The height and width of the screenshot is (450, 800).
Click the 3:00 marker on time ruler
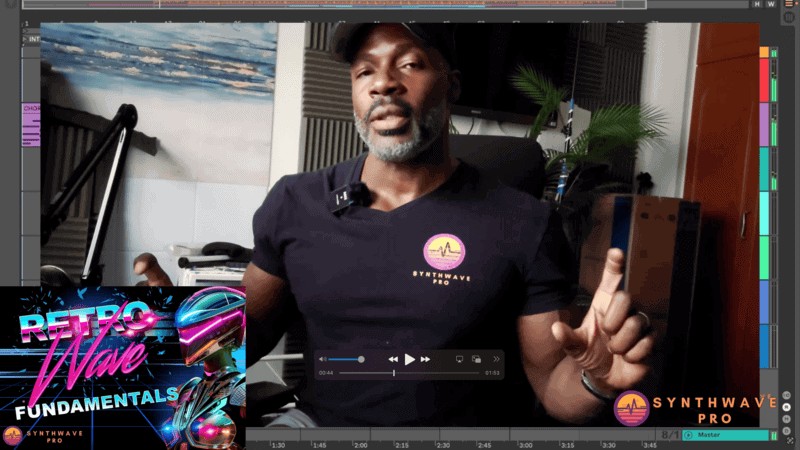click(x=526, y=445)
